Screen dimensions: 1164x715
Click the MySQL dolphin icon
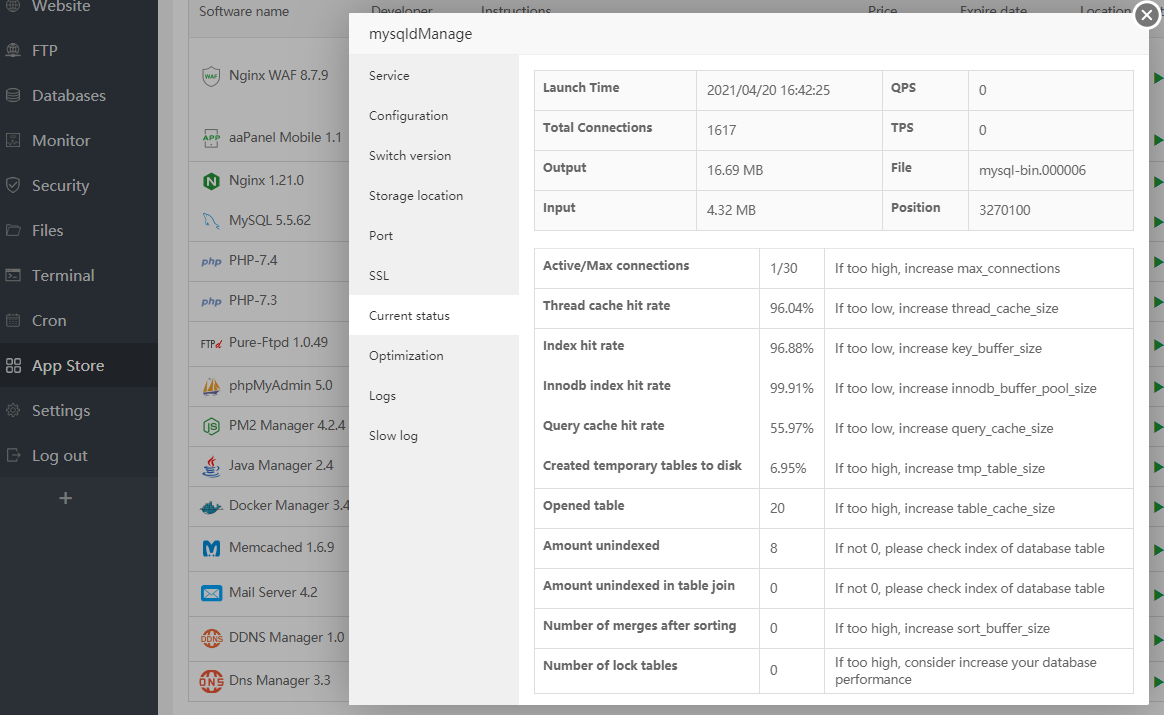[x=211, y=221]
